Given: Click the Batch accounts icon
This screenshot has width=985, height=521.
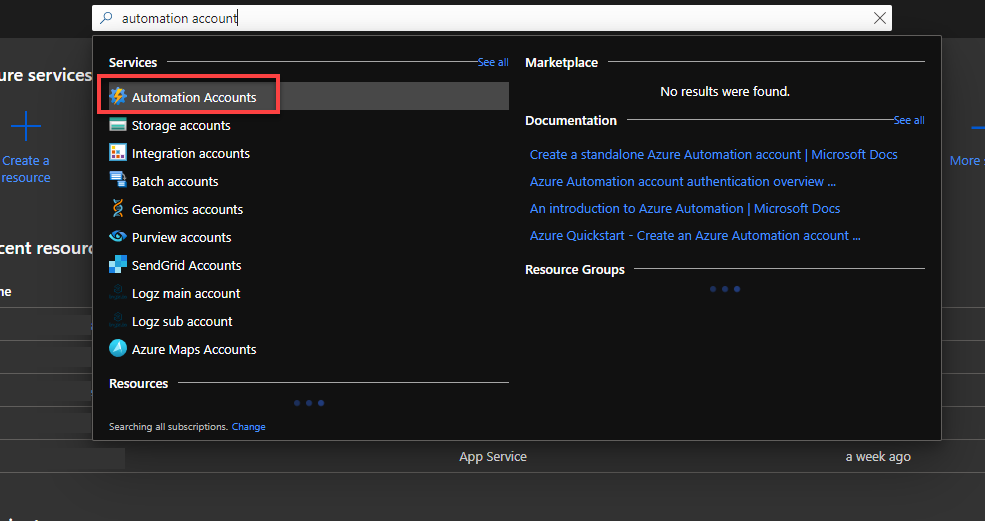Looking at the screenshot, I should (117, 180).
